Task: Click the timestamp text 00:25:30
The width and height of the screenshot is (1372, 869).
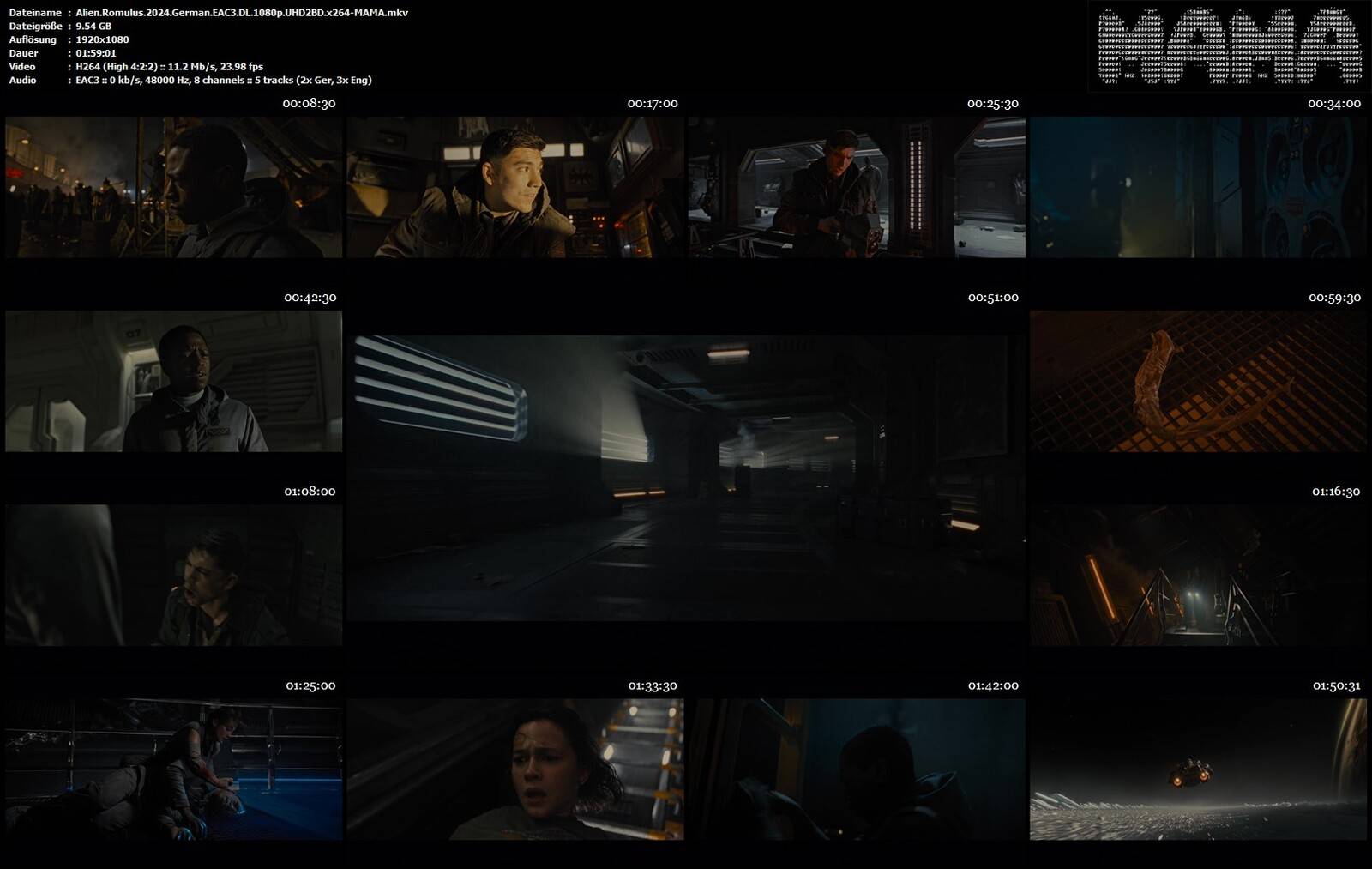Action: (x=993, y=103)
